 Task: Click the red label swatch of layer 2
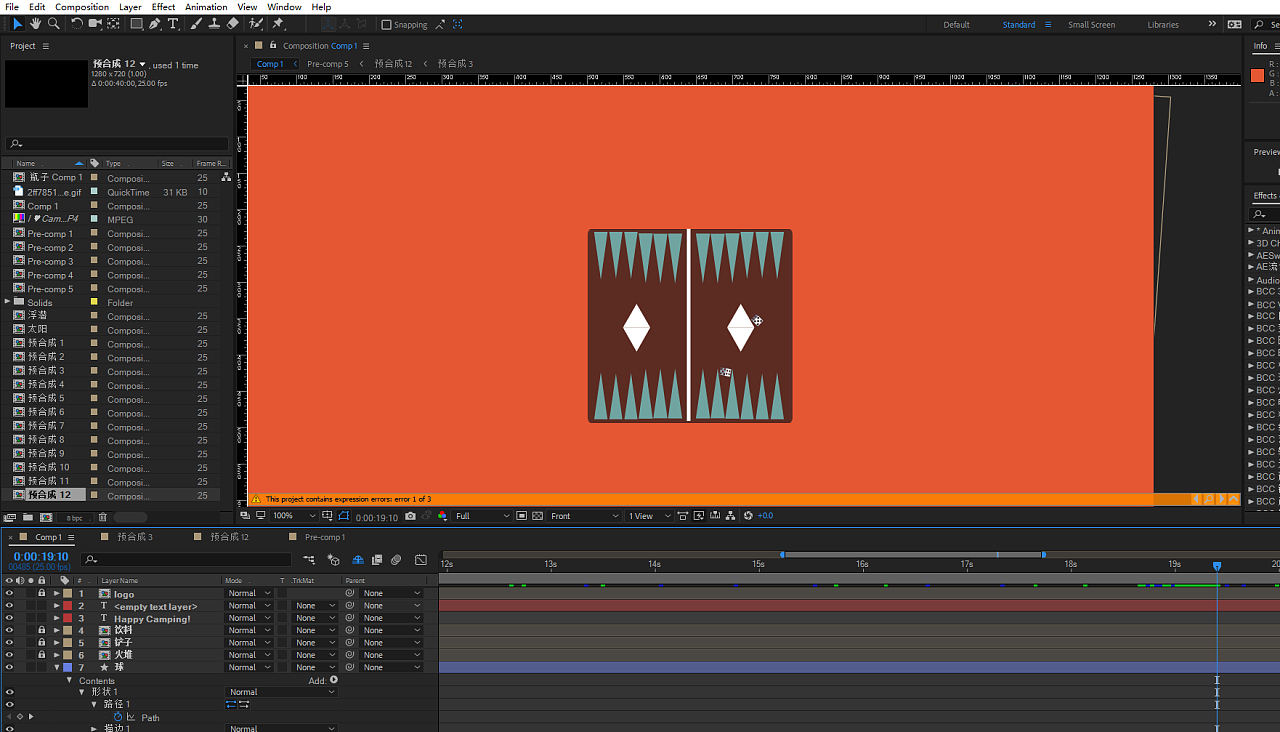(67, 606)
